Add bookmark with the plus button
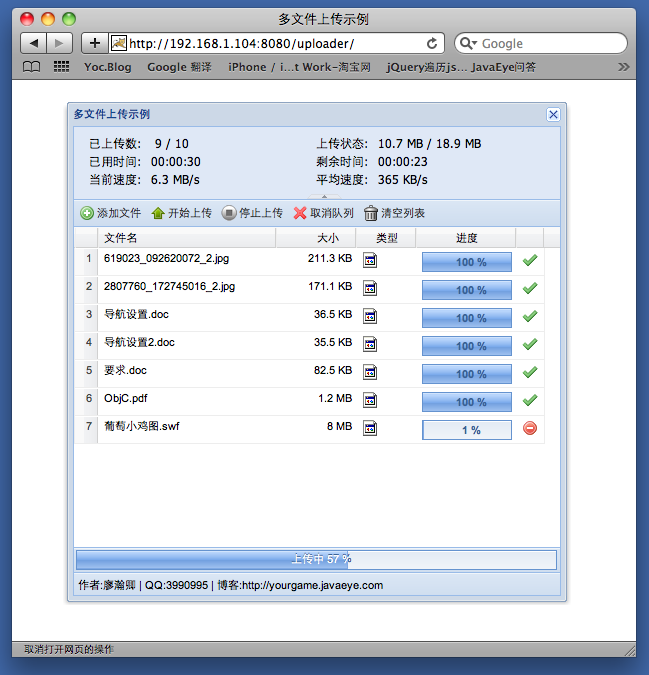Image resolution: width=649 pixels, height=675 pixels. (95, 43)
